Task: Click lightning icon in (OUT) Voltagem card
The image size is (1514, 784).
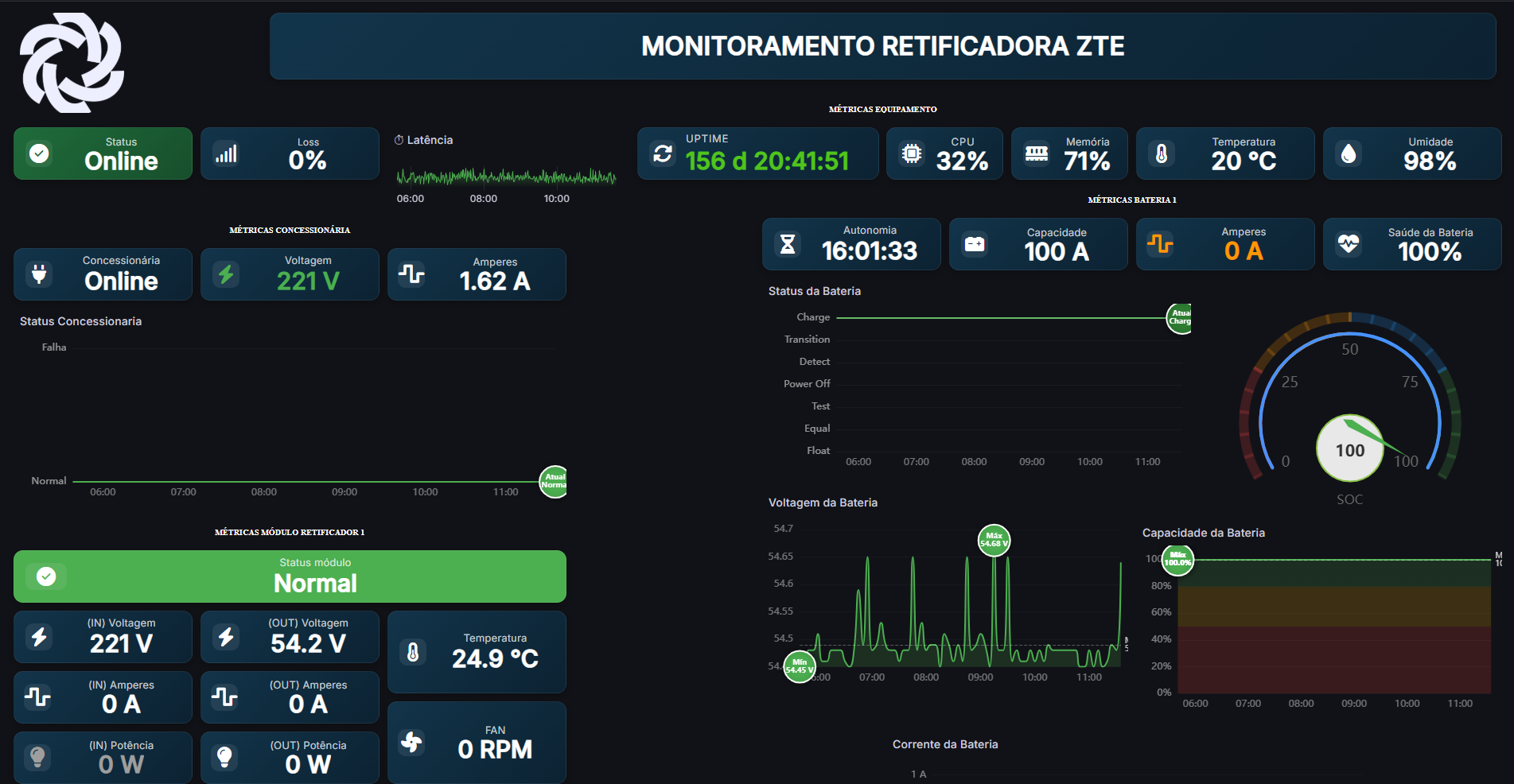Action: tap(226, 637)
